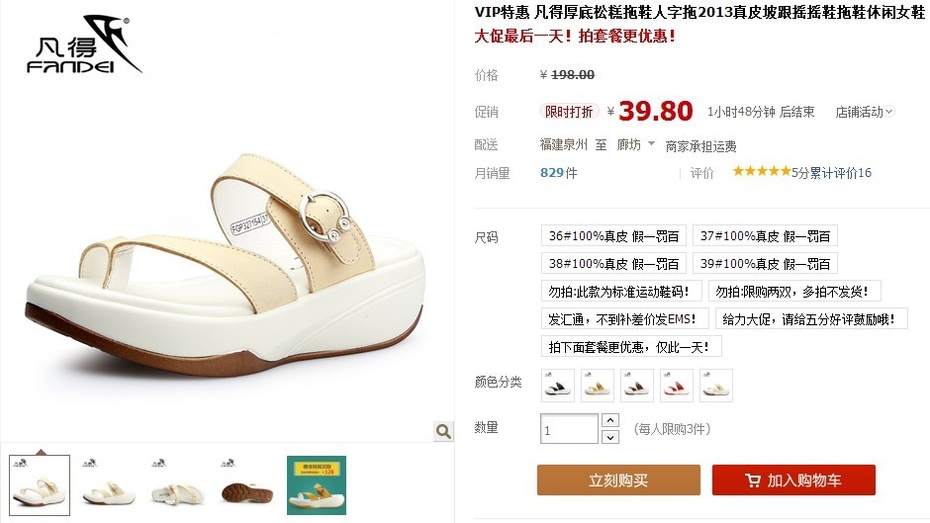Choose size 37# option
The height and width of the screenshot is (523, 930).
tap(765, 235)
